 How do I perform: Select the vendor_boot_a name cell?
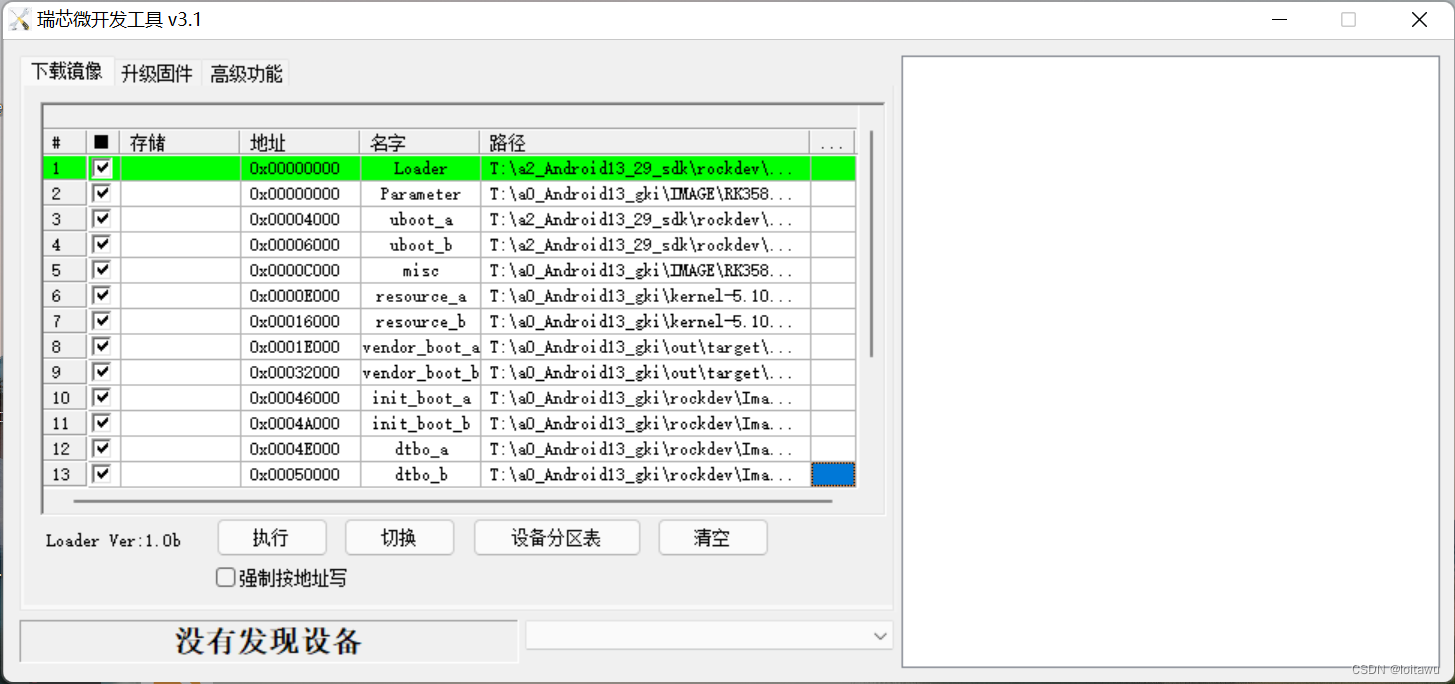coord(420,347)
